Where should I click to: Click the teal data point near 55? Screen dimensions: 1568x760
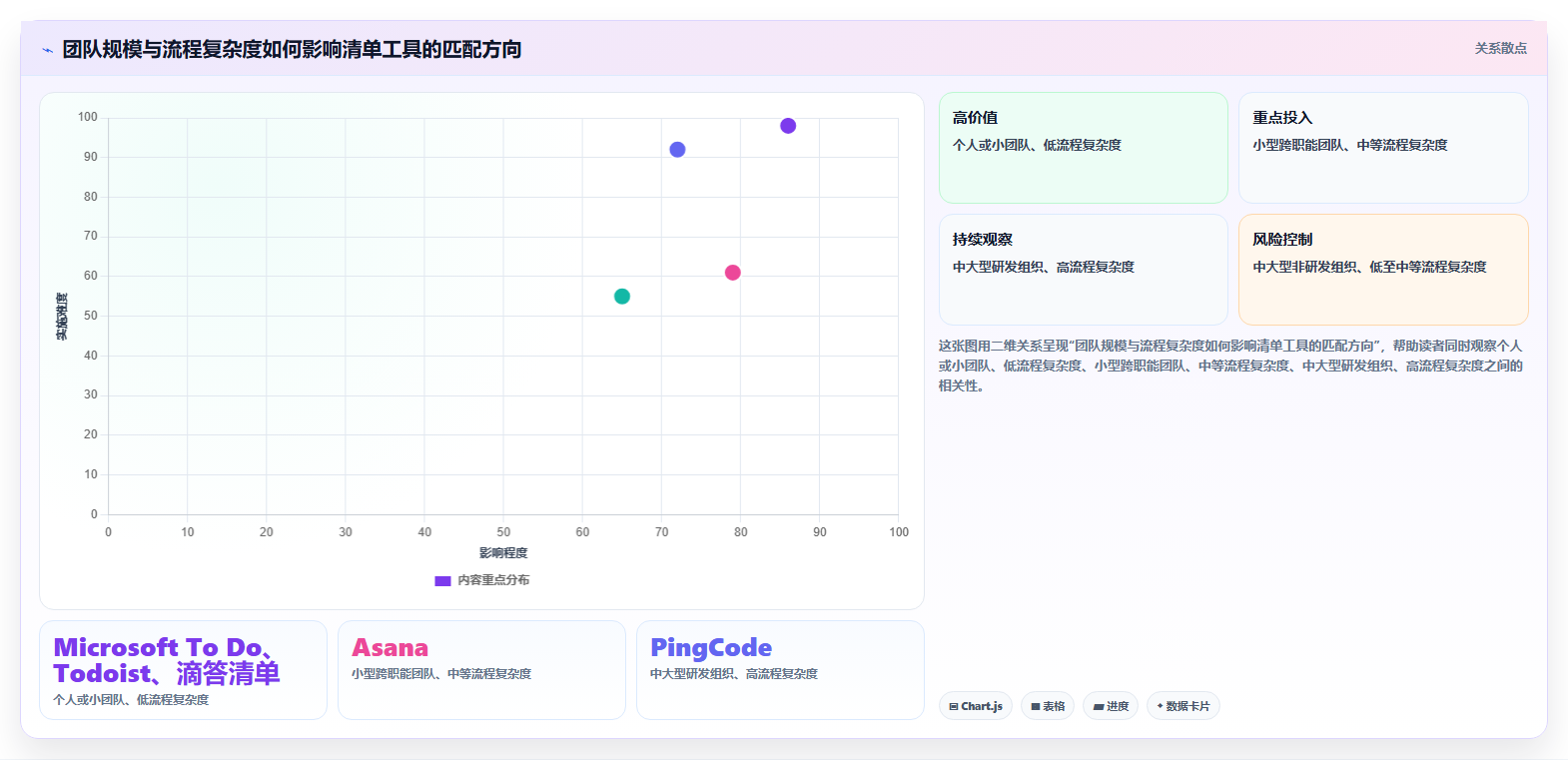coord(622,297)
